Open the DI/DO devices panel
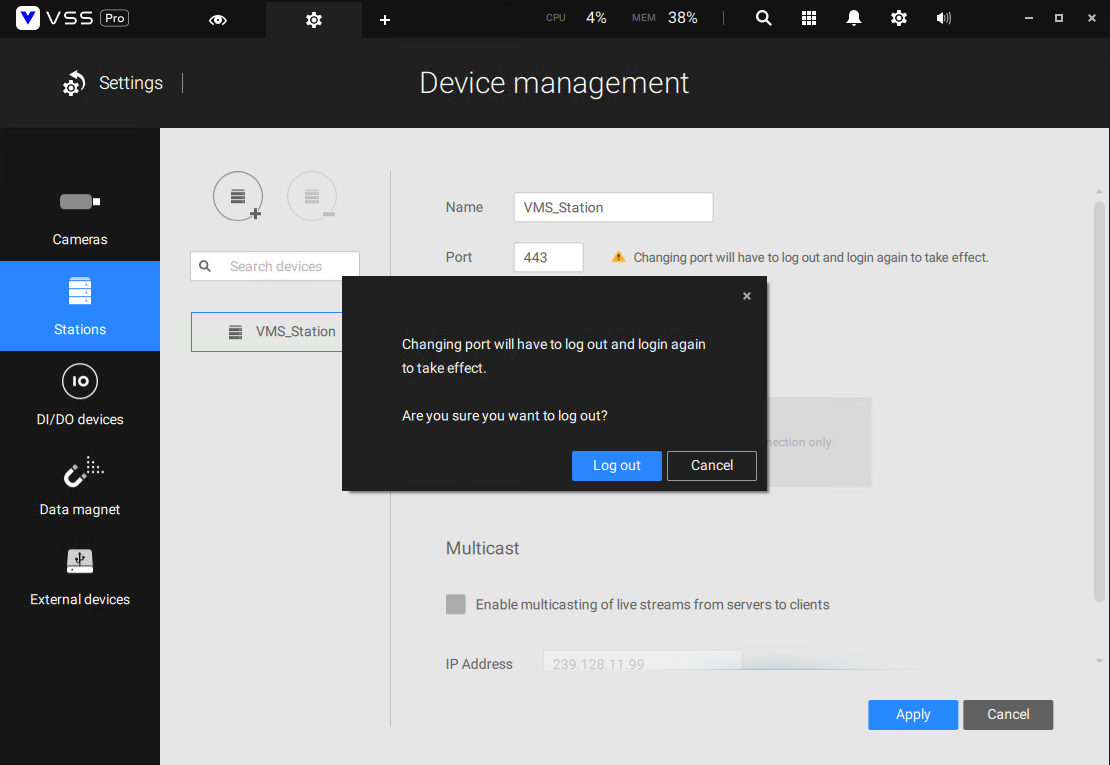 80,395
